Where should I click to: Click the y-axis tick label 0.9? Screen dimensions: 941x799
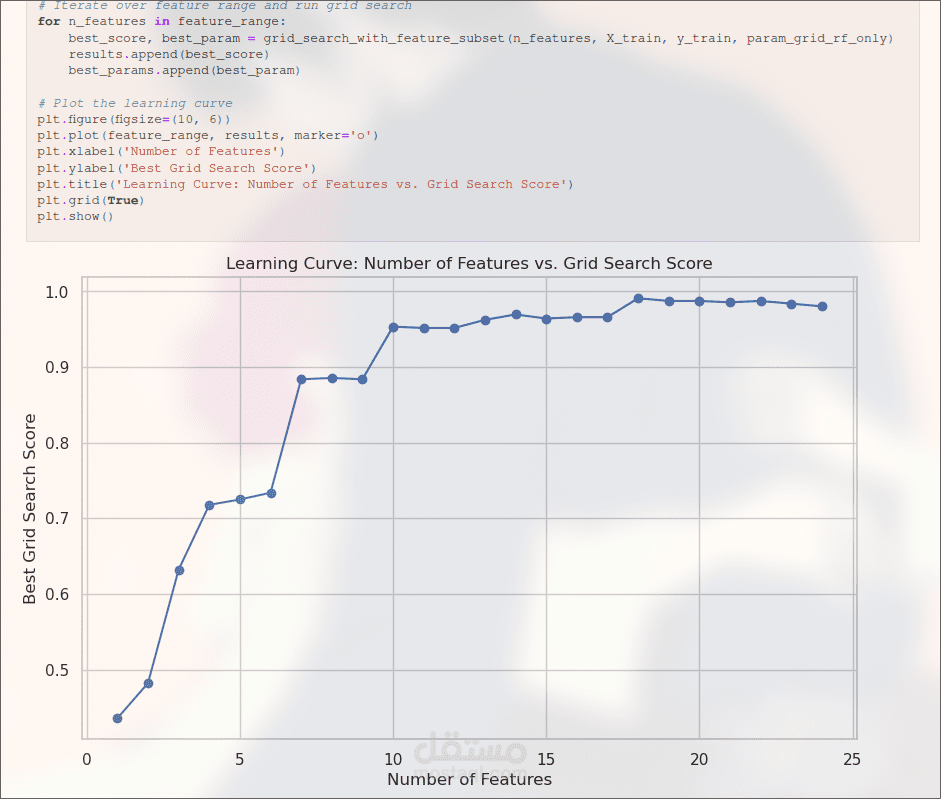pos(57,367)
